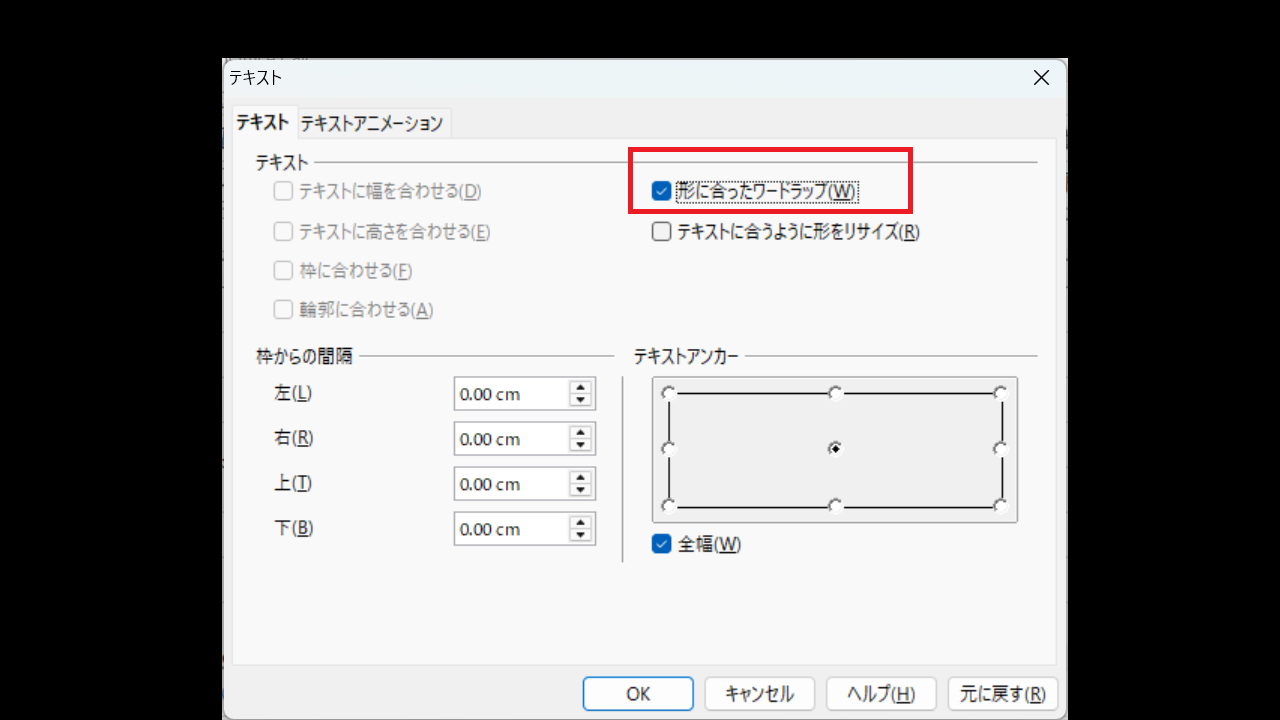Decrease 下 spacing with down arrow
The image size is (1280, 720).
click(580, 536)
